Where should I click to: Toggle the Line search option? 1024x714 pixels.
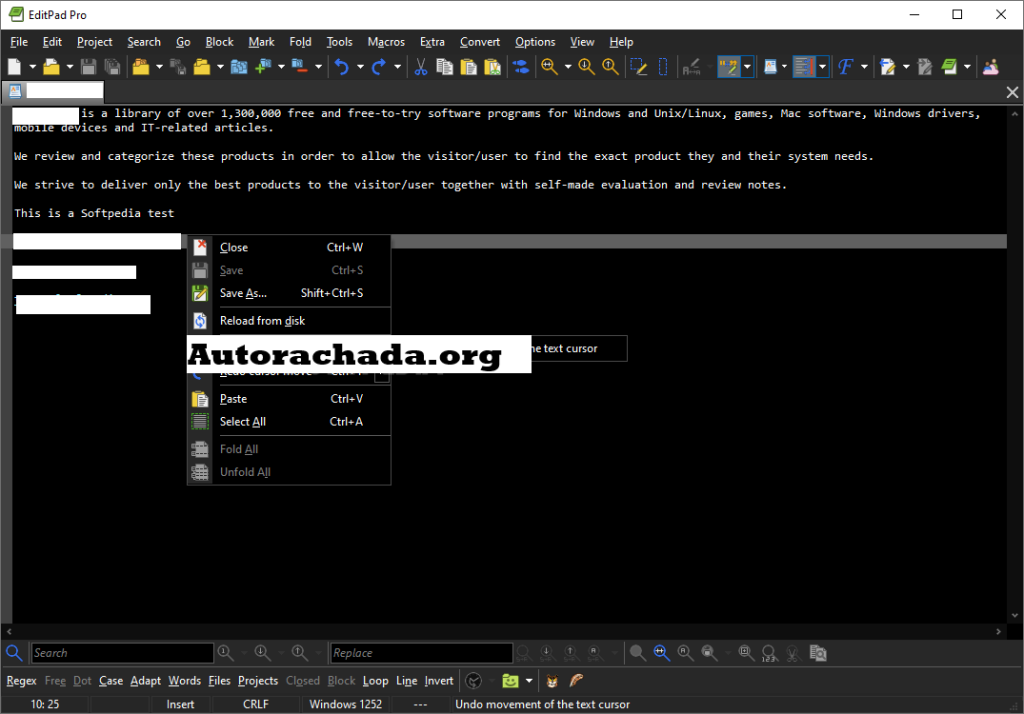coord(407,681)
